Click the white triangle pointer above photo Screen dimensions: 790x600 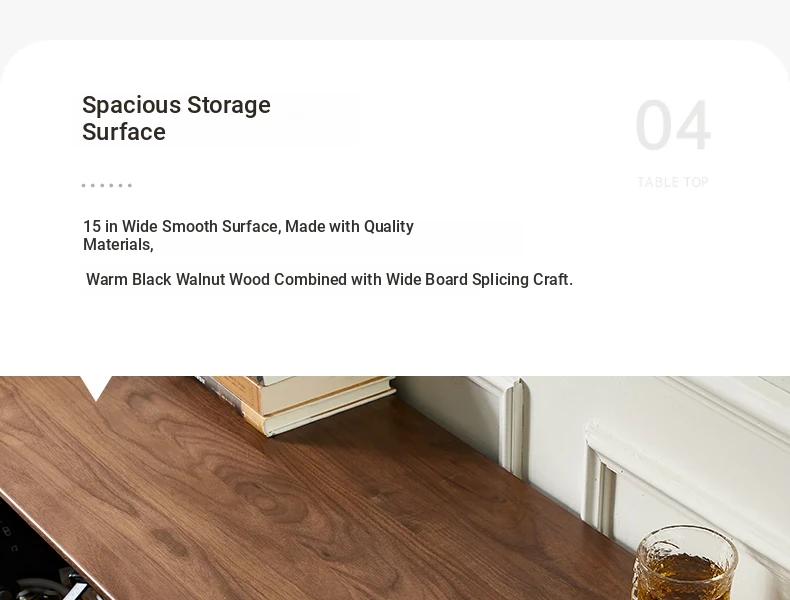coord(96,388)
